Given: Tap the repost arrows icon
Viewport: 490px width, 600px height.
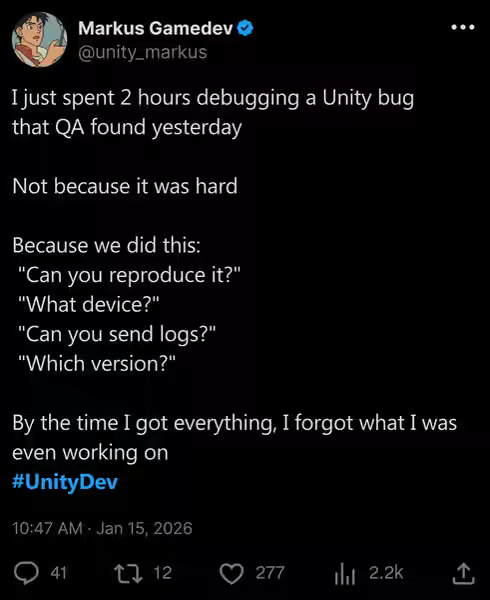Looking at the screenshot, I should coord(129,573).
